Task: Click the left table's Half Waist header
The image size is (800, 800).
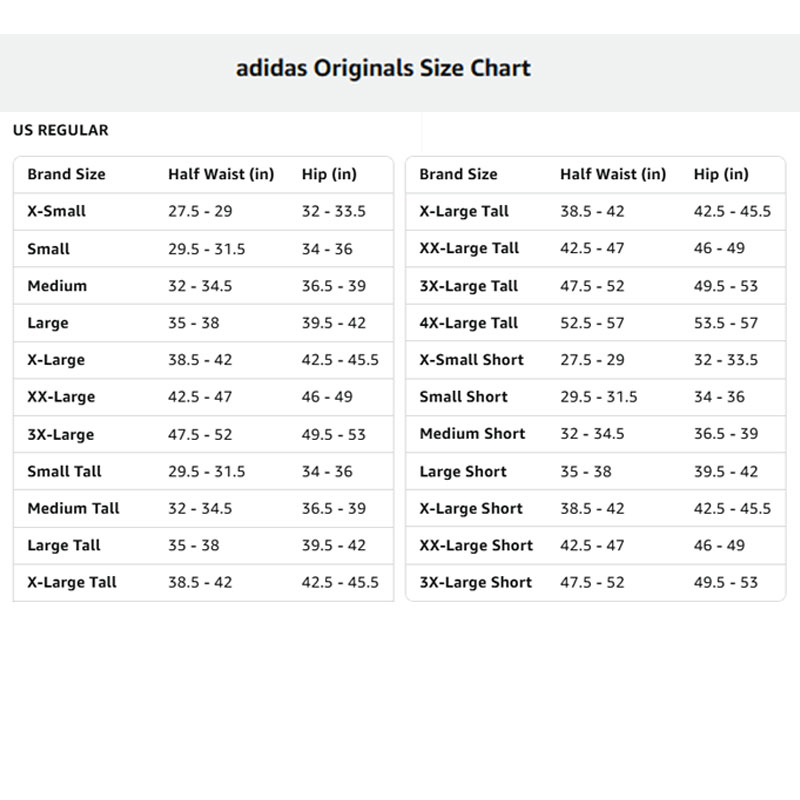Action: (220, 174)
